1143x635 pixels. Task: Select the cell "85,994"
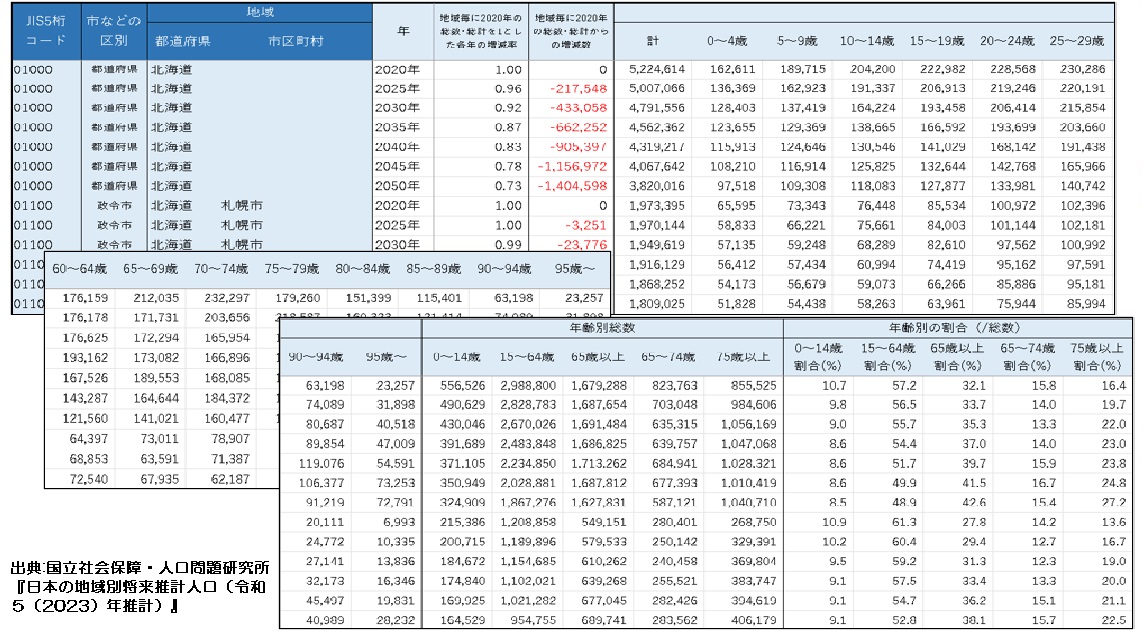1086,303
